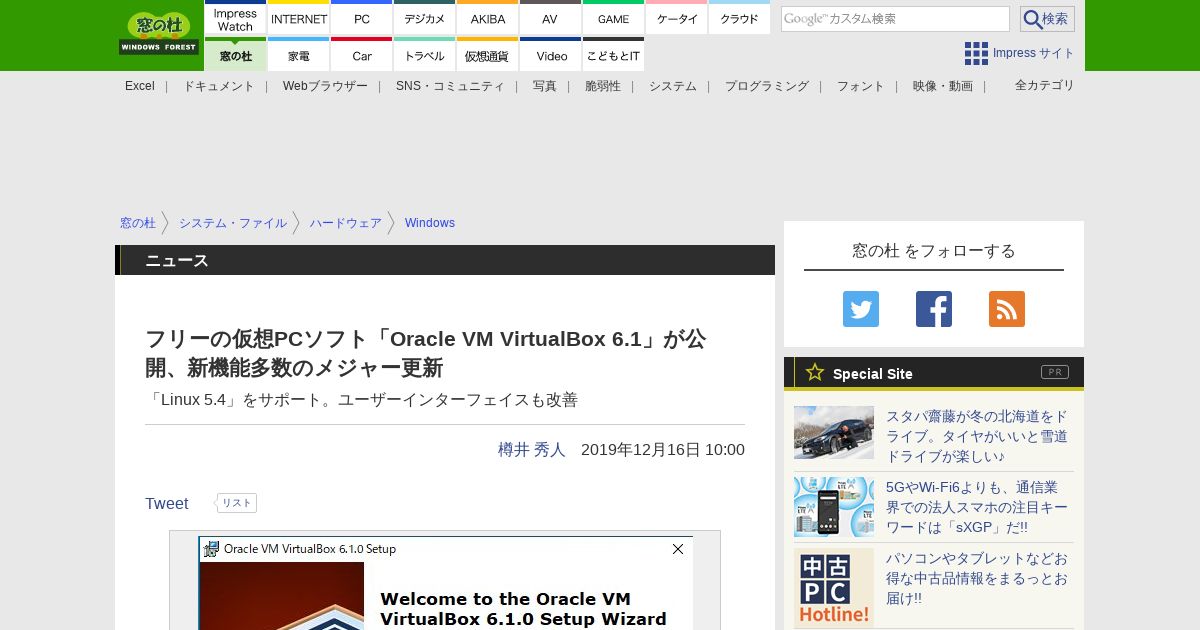The height and width of the screenshot is (630, 1200).
Task: Open the Webブラウザー category
Action: [x=325, y=86]
